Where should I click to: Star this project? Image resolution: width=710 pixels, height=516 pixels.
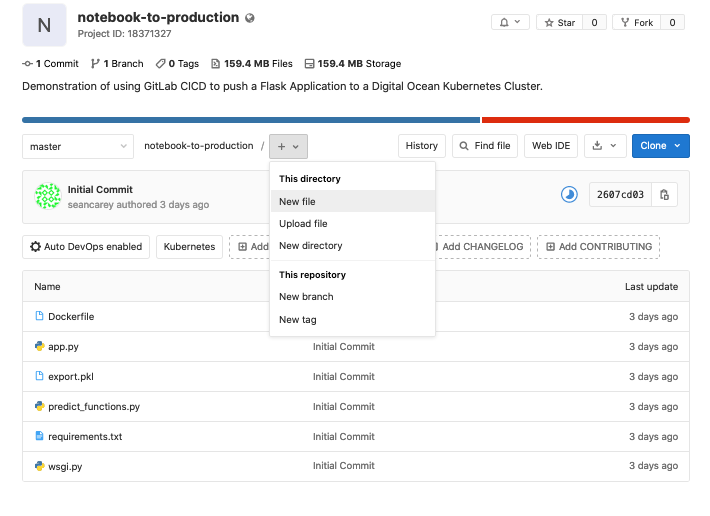560,22
